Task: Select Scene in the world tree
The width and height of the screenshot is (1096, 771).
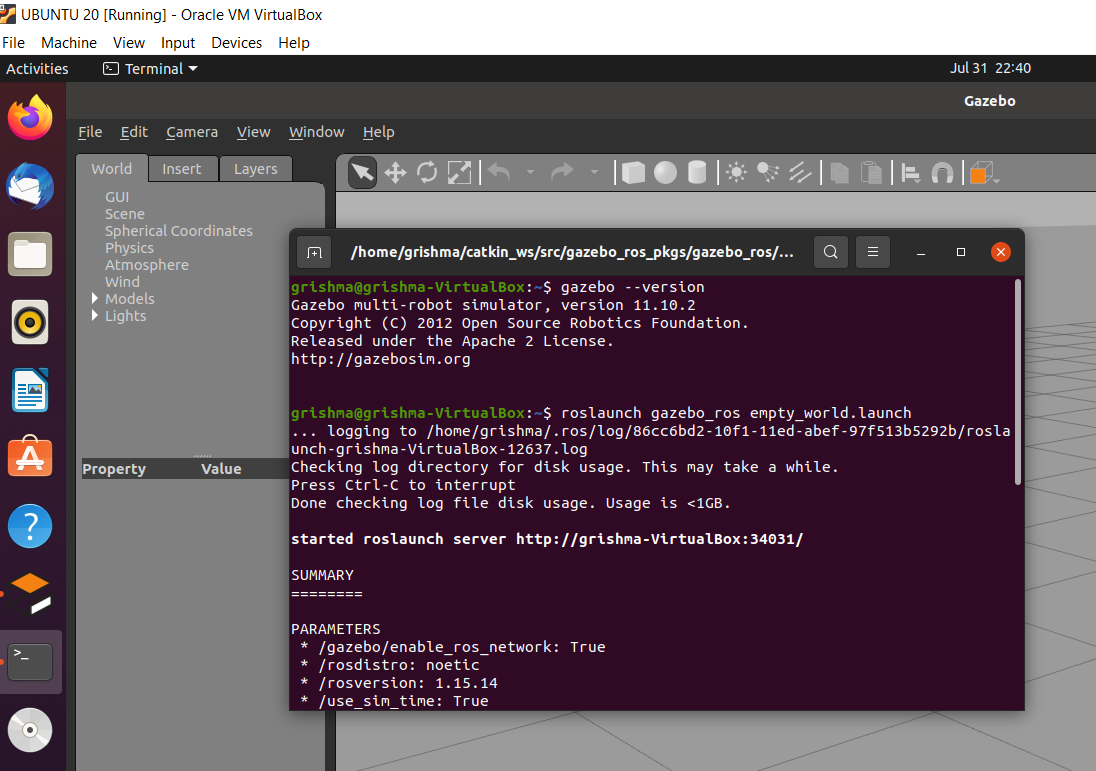Action: point(124,214)
